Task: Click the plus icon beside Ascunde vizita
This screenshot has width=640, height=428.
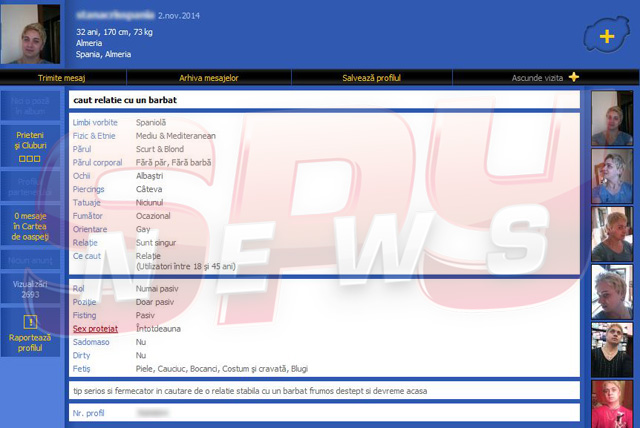Action: pyautogui.click(x=574, y=77)
